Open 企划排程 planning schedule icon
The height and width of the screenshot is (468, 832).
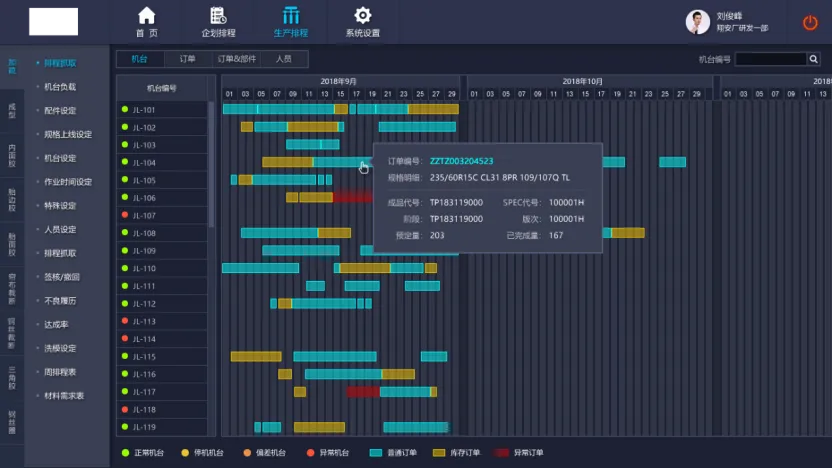point(217,16)
